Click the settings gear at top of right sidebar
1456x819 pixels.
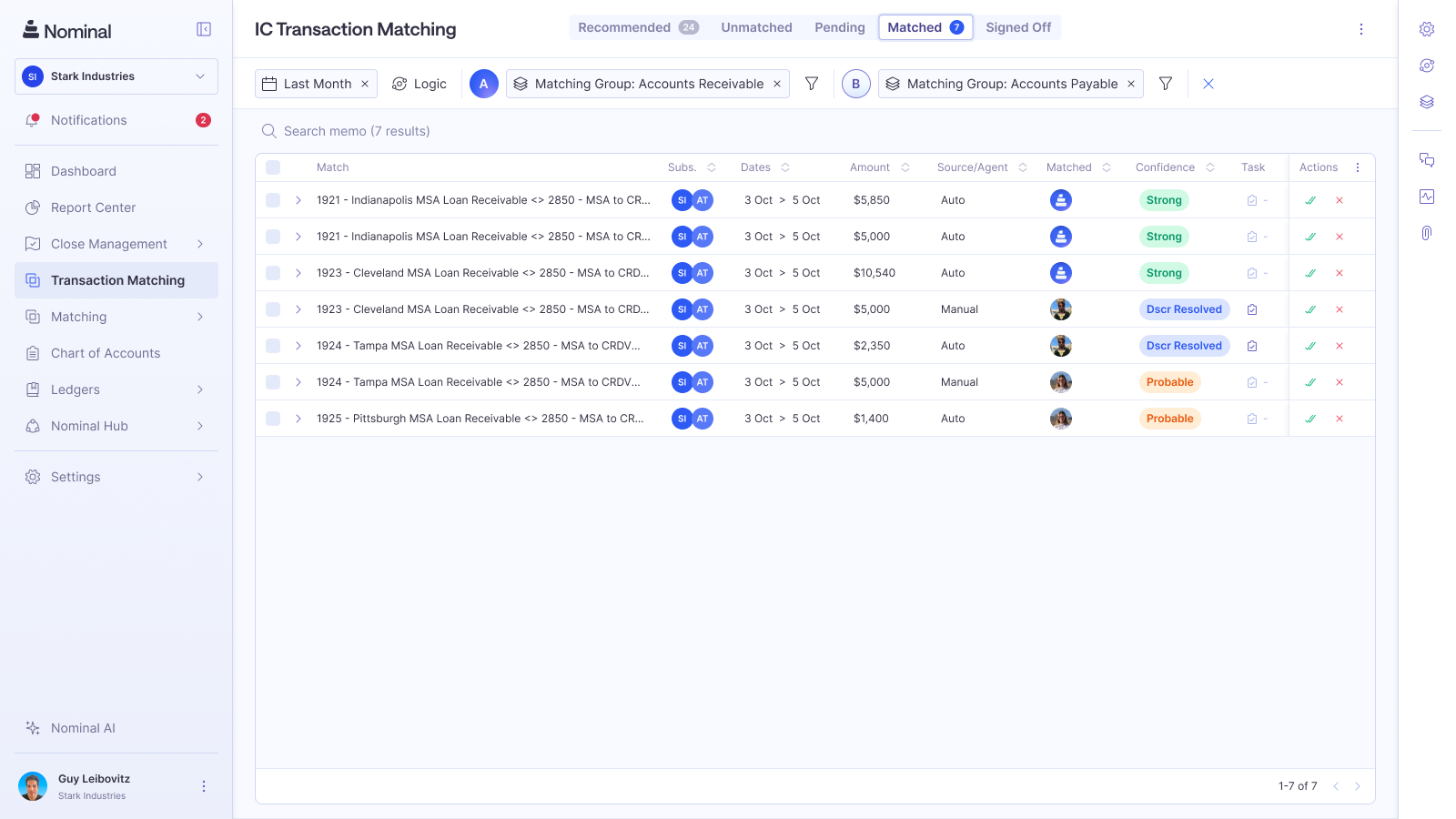1427,28
